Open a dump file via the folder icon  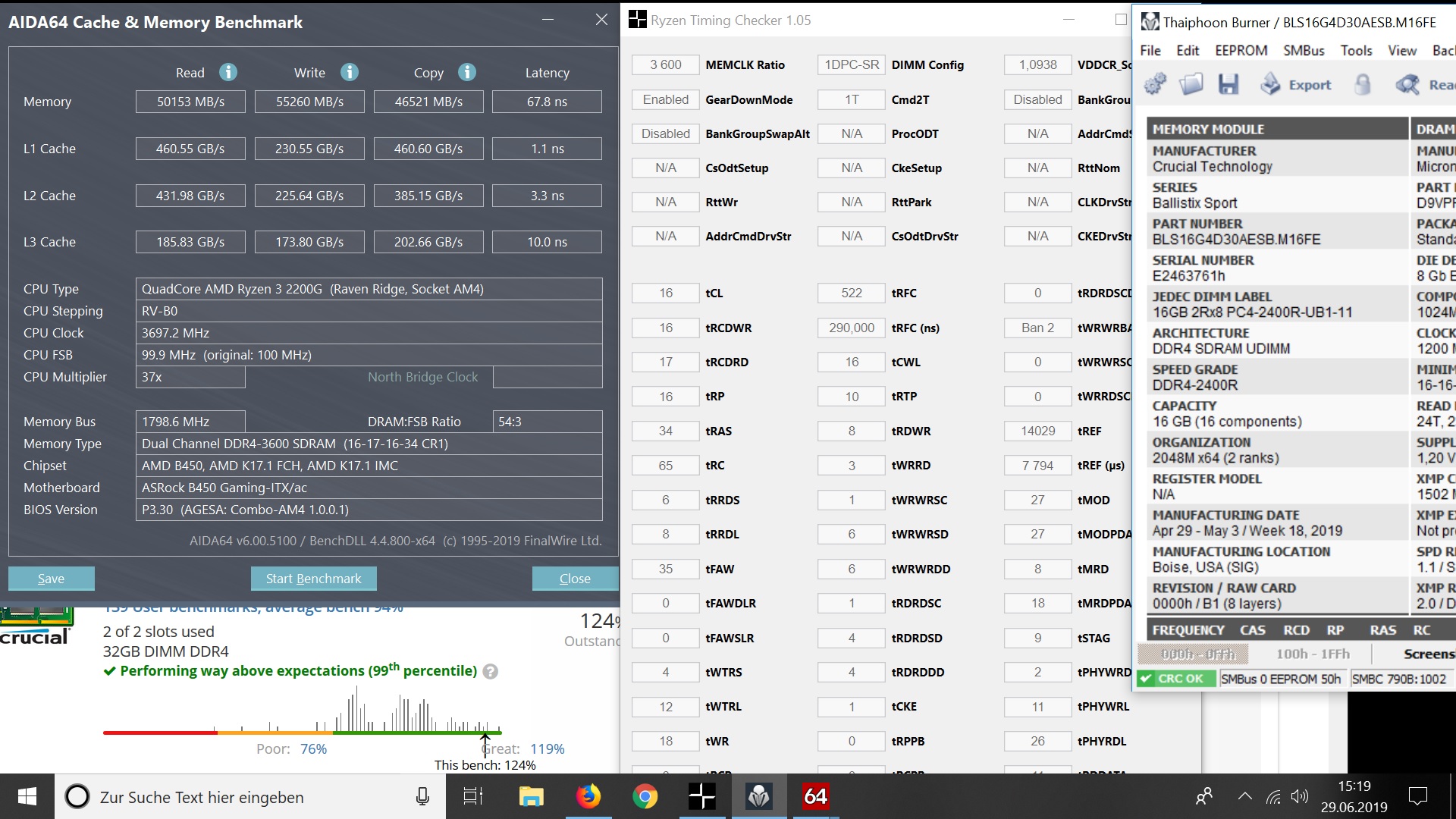click(x=1191, y=84)
